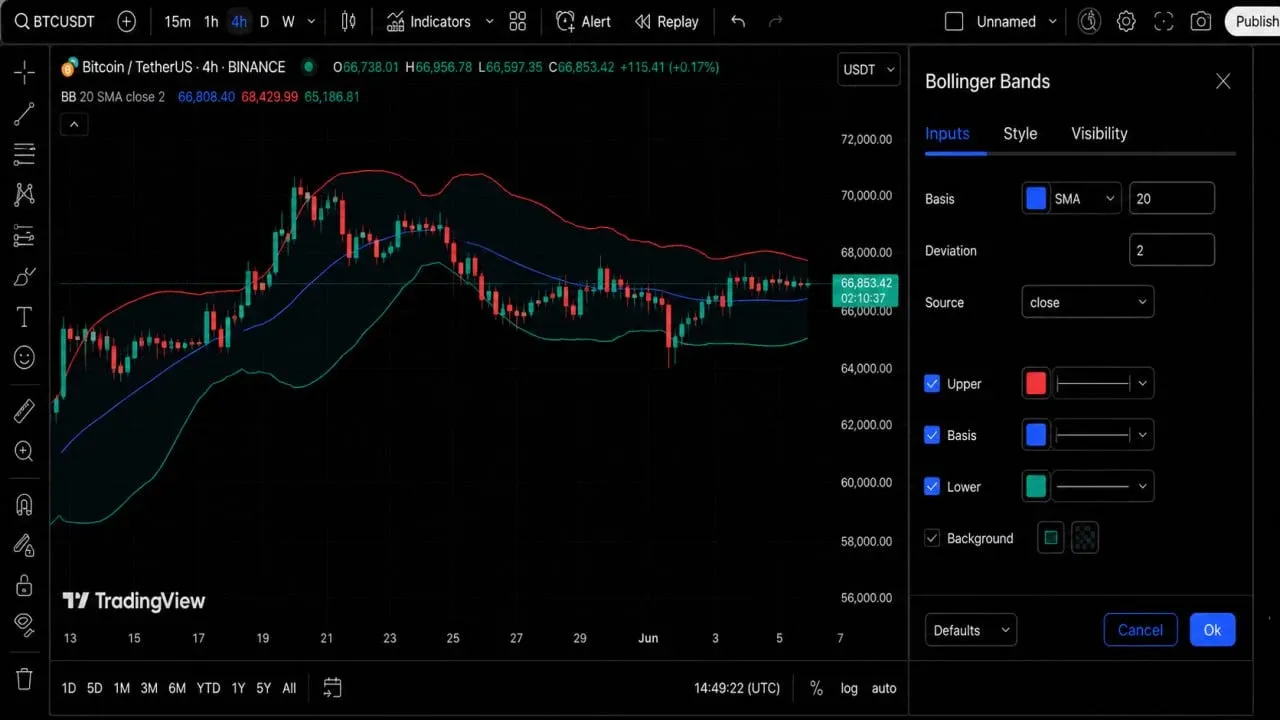Uncheck the Upper band checkbox
This screenshot has width=1280, height=720.
coord(932,383)
